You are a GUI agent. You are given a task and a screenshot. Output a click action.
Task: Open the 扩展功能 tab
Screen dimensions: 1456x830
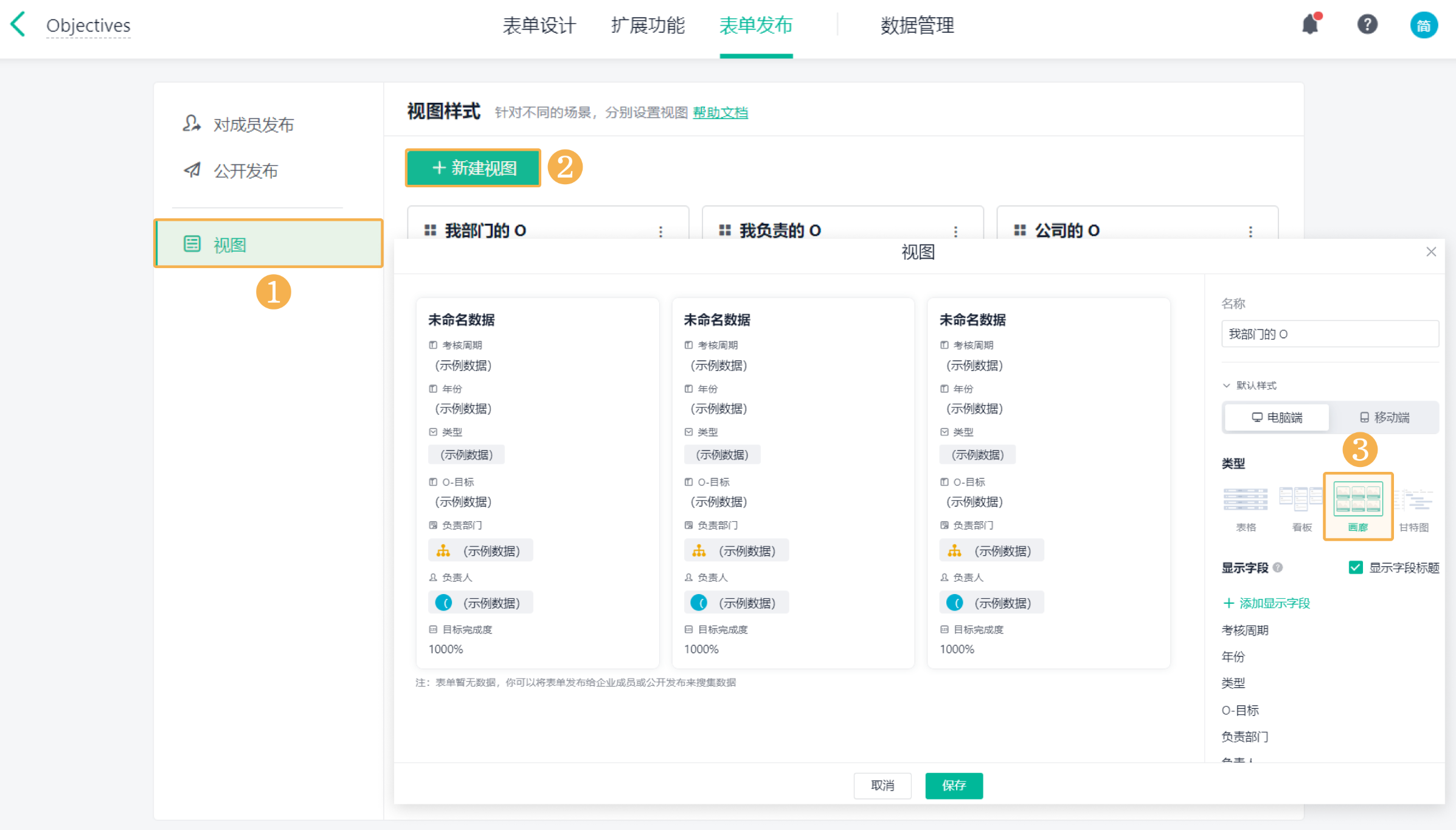click(x=648, y=26)
